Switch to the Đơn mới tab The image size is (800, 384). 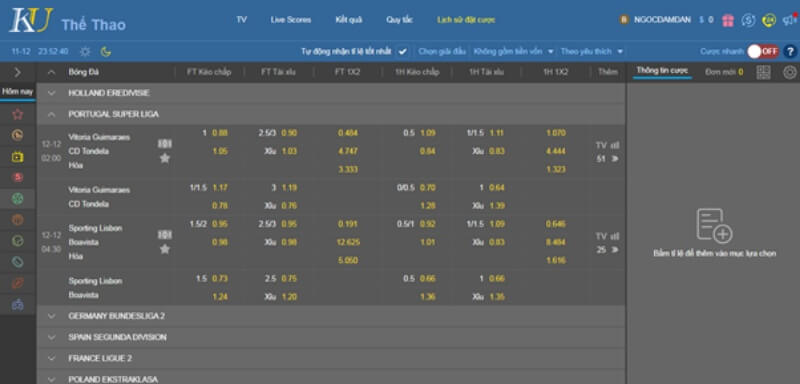(724, 72)
